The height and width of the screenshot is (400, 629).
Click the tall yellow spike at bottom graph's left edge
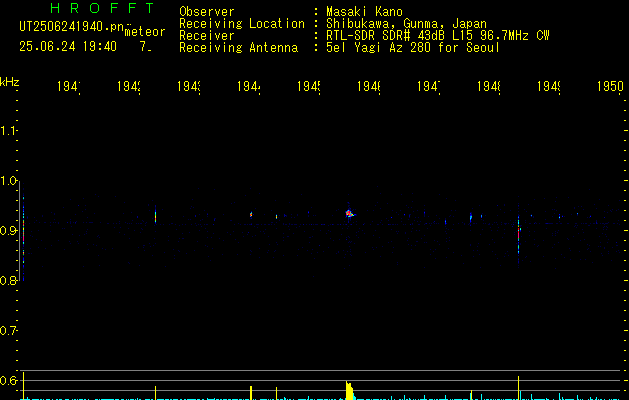click(x=23, y=386)
